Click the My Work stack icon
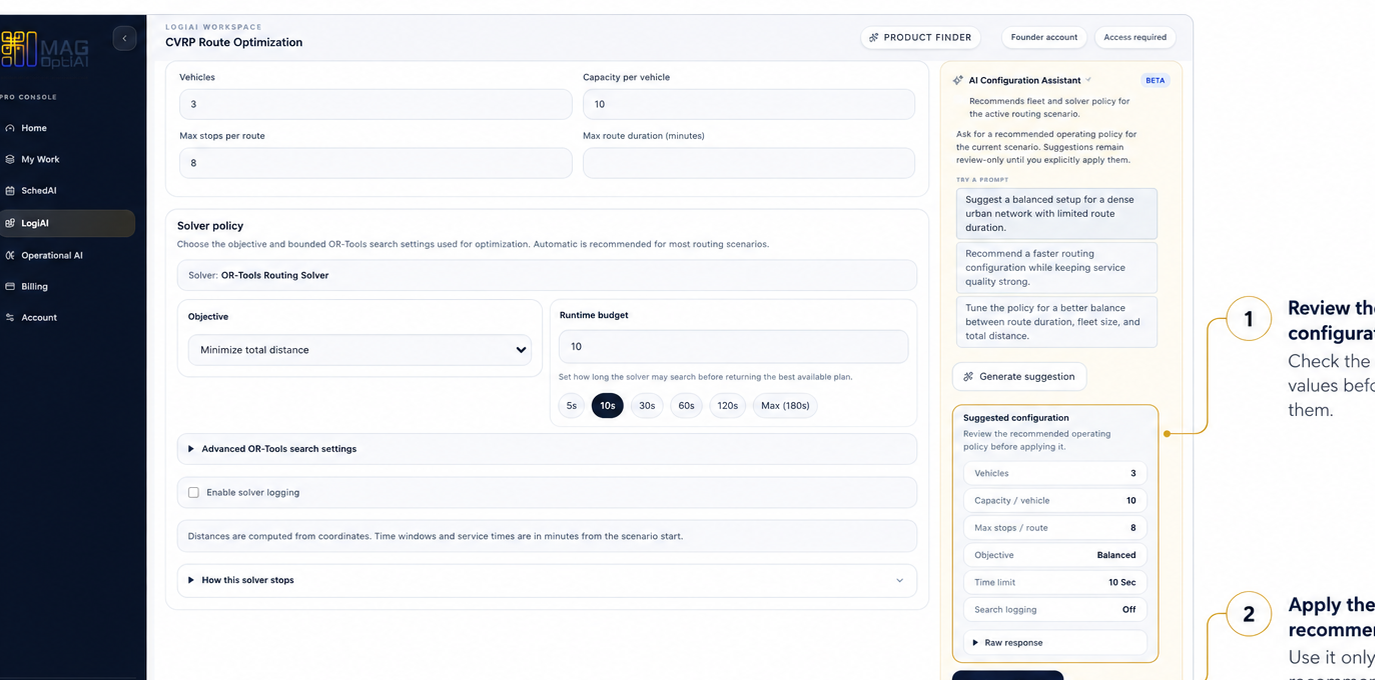Viewport: 1375px width, 680px height. pos(10,159)
